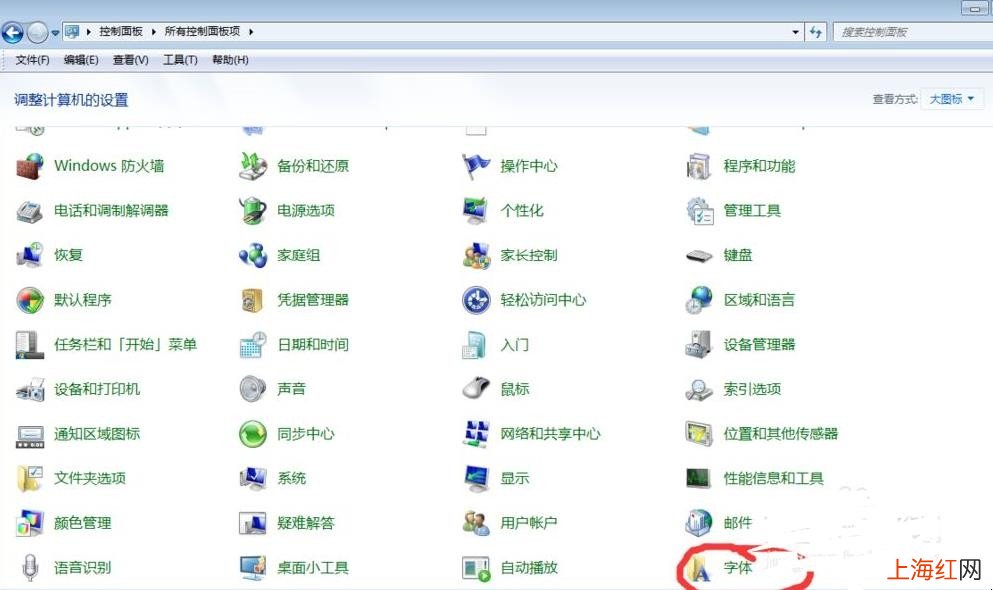Click the 默认程序 icon
This screenshot has width=993, height=590.
(30, 300)
